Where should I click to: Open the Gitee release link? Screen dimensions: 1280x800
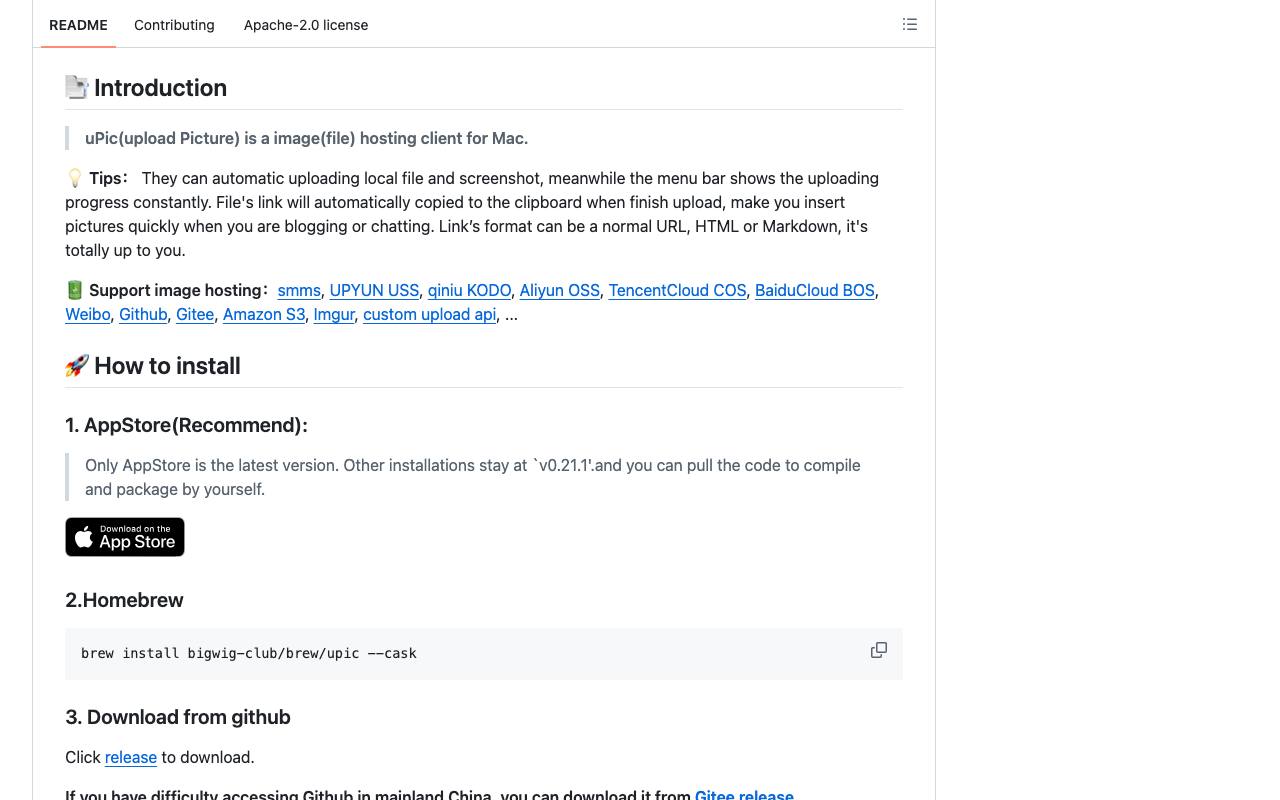click(744, 796)
